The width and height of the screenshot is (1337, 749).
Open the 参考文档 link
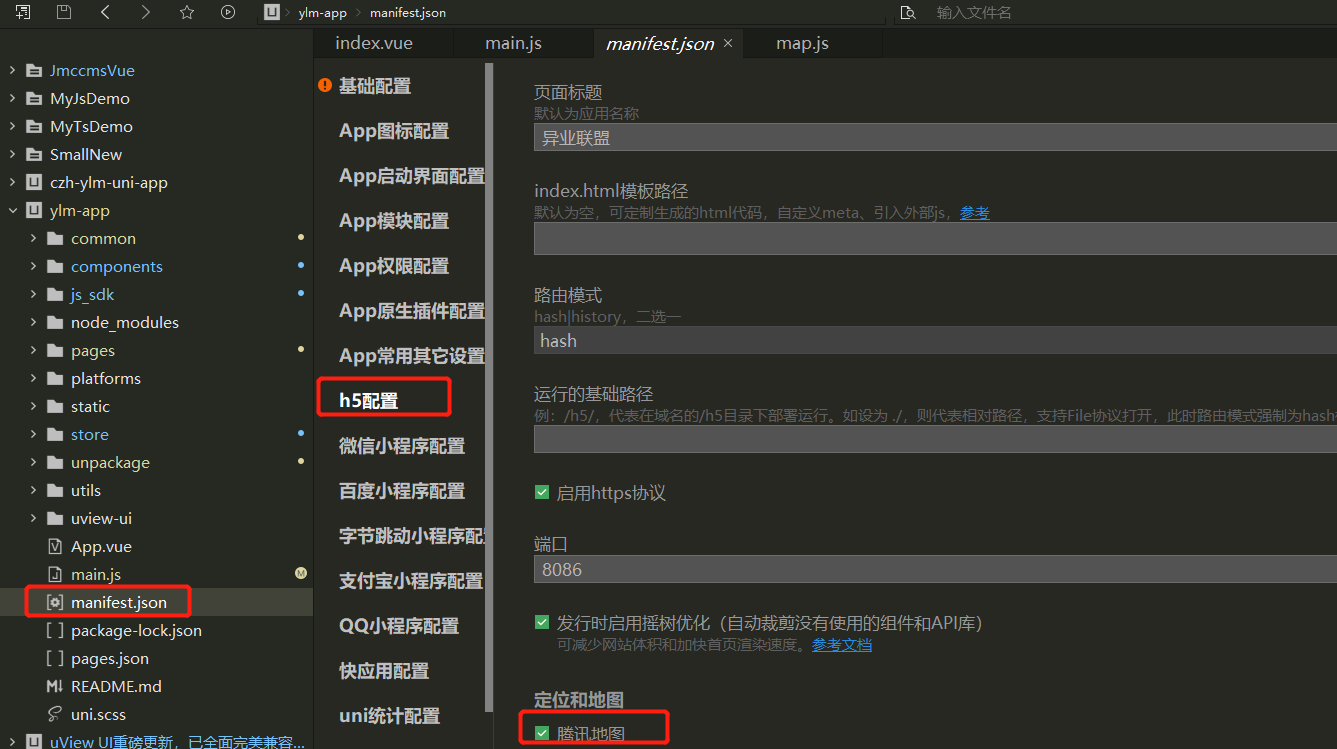tap(842, 645)
